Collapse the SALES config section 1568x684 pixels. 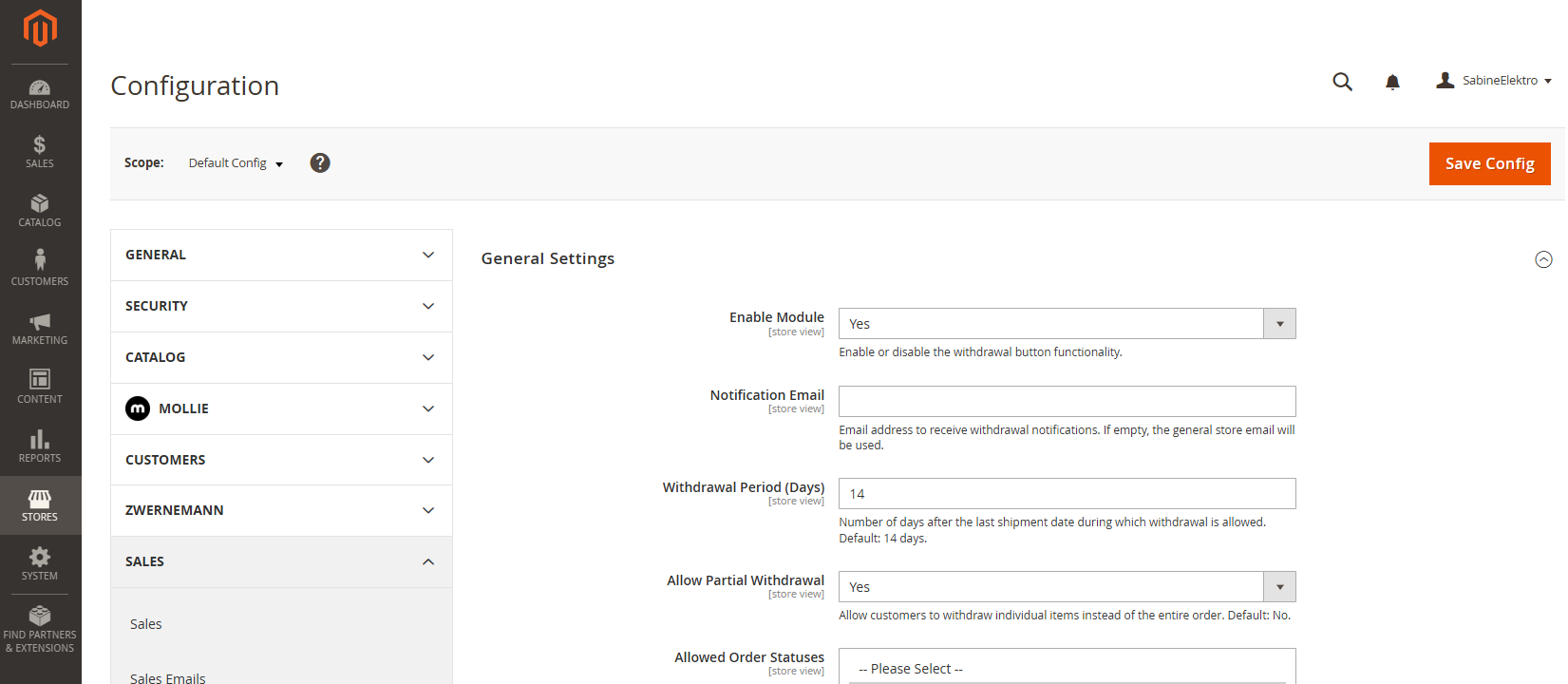(x=281, y=561)
